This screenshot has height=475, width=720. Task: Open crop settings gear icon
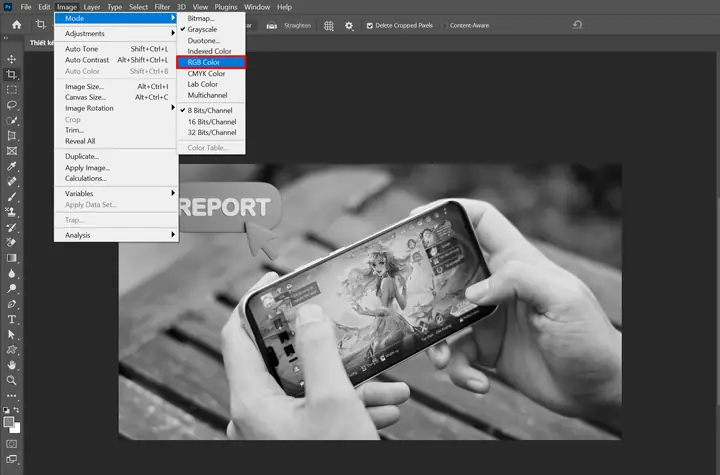349,26
